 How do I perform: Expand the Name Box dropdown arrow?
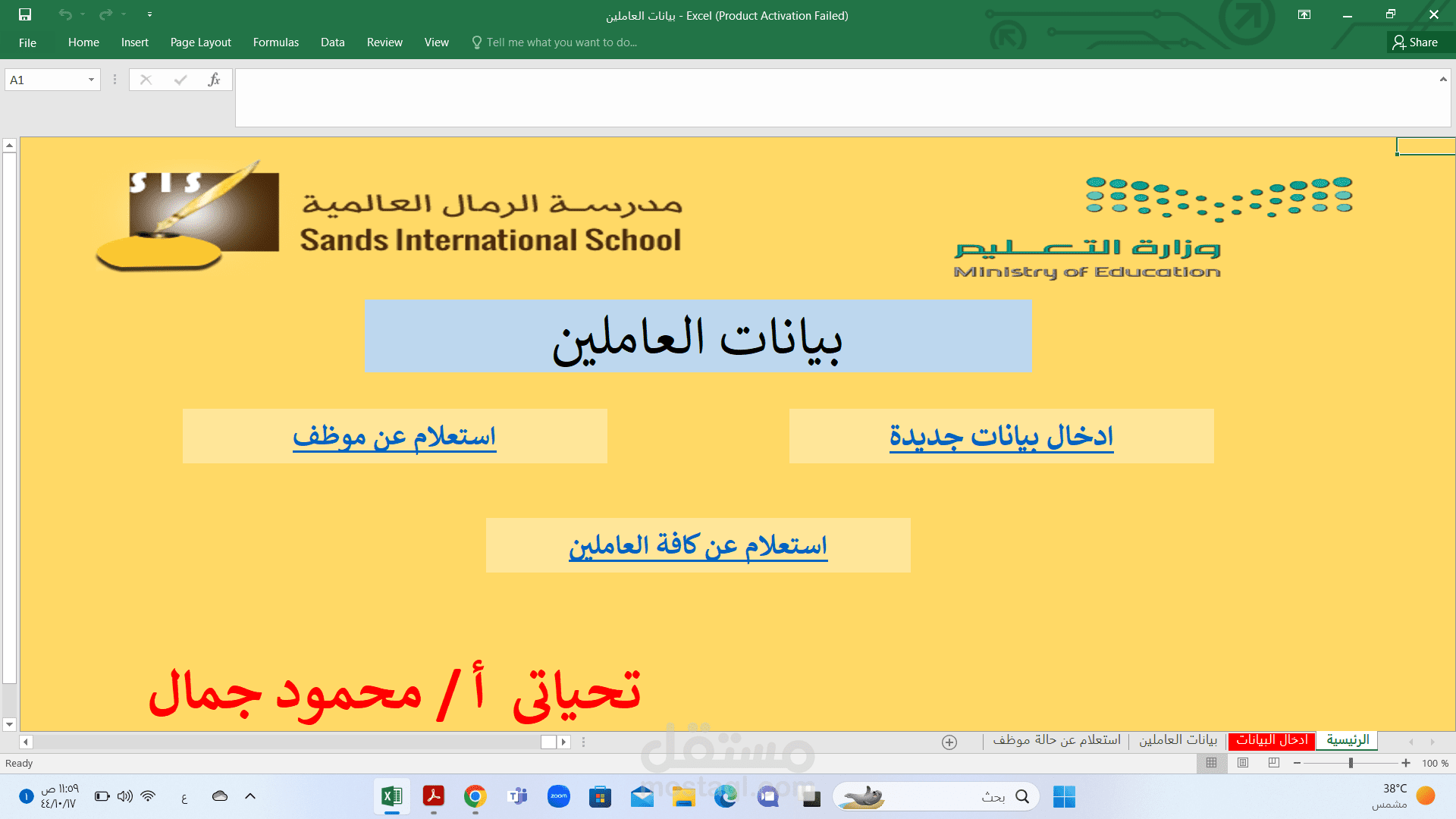(91, 80)
